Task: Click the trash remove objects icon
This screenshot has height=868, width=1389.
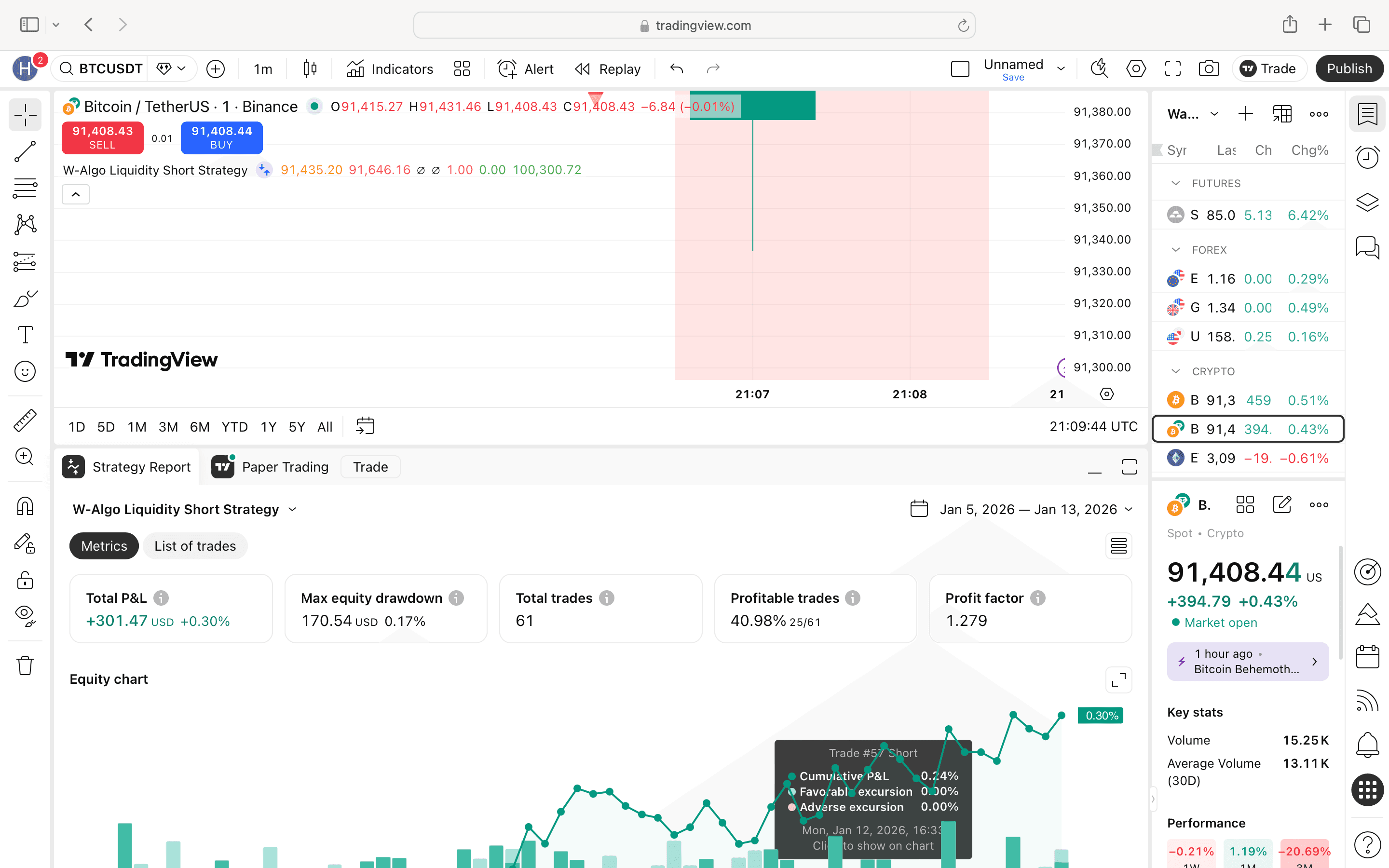Action: pos(25,665)
